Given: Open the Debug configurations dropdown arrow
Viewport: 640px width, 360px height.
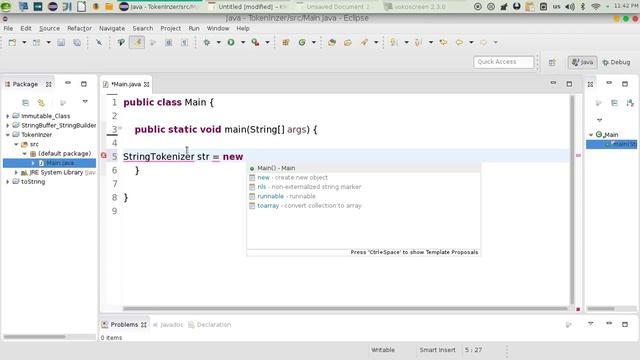Looking at the screenshot, I should tap(218, 42).
